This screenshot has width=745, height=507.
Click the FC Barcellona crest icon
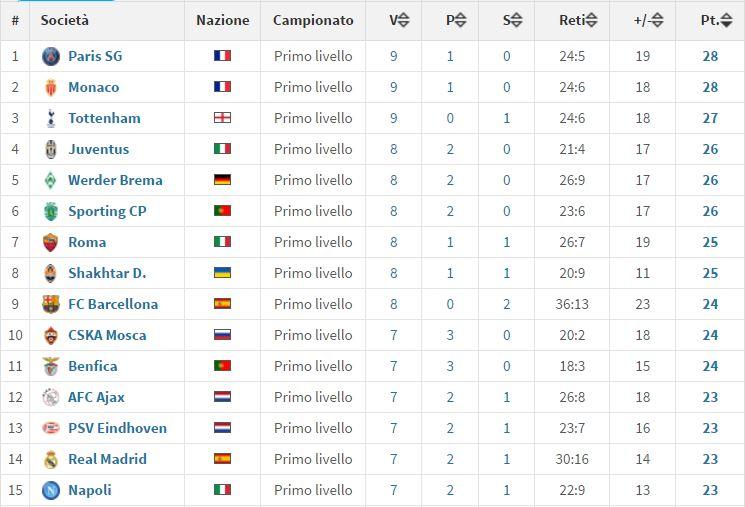(x=51, y=304)
